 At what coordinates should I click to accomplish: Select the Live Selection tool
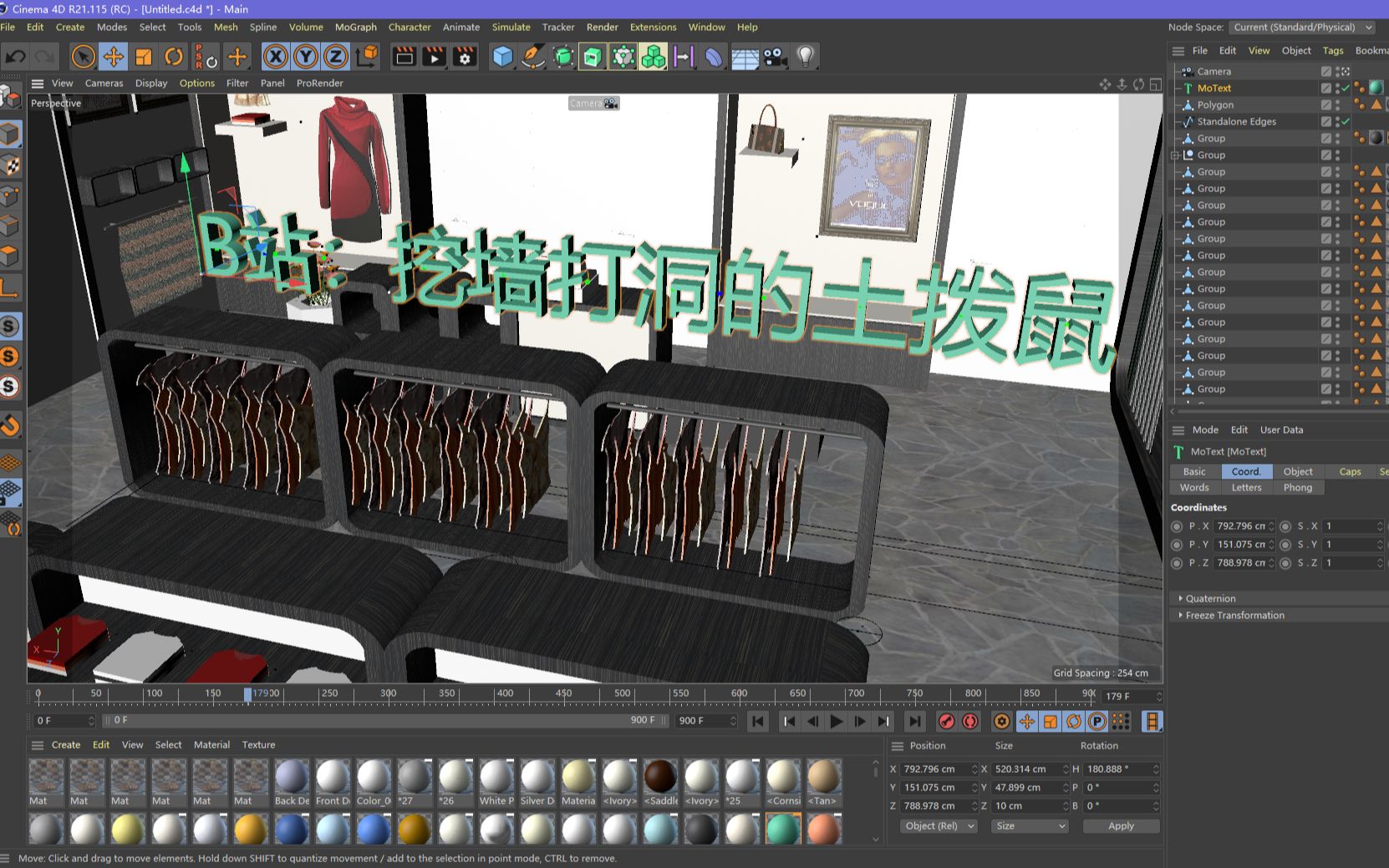83,56
